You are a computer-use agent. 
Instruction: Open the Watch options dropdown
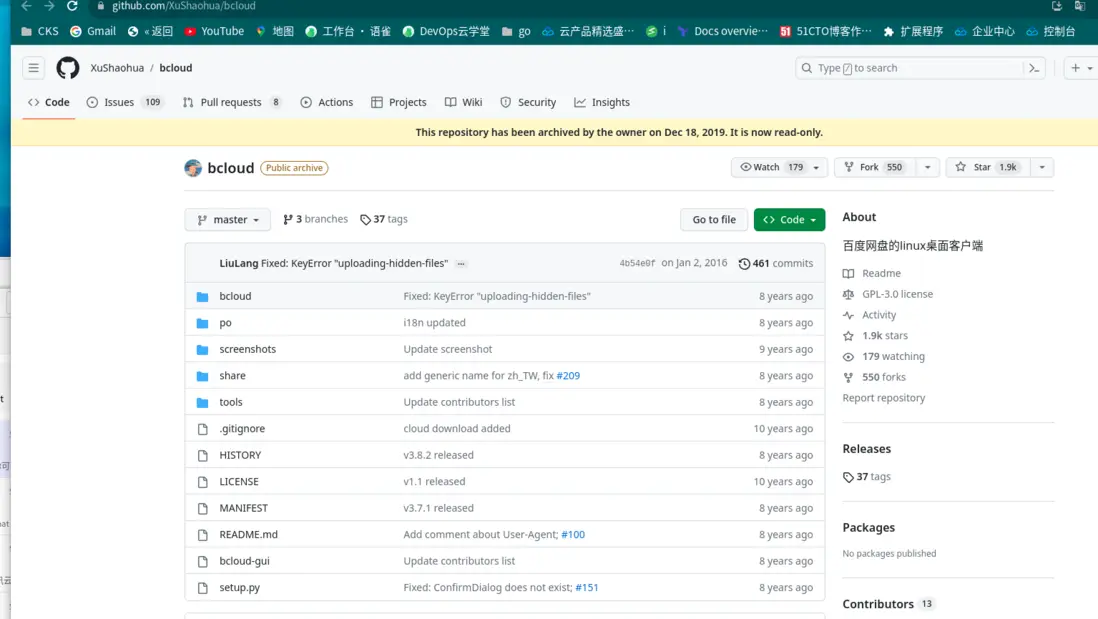(x=816, y=167)
